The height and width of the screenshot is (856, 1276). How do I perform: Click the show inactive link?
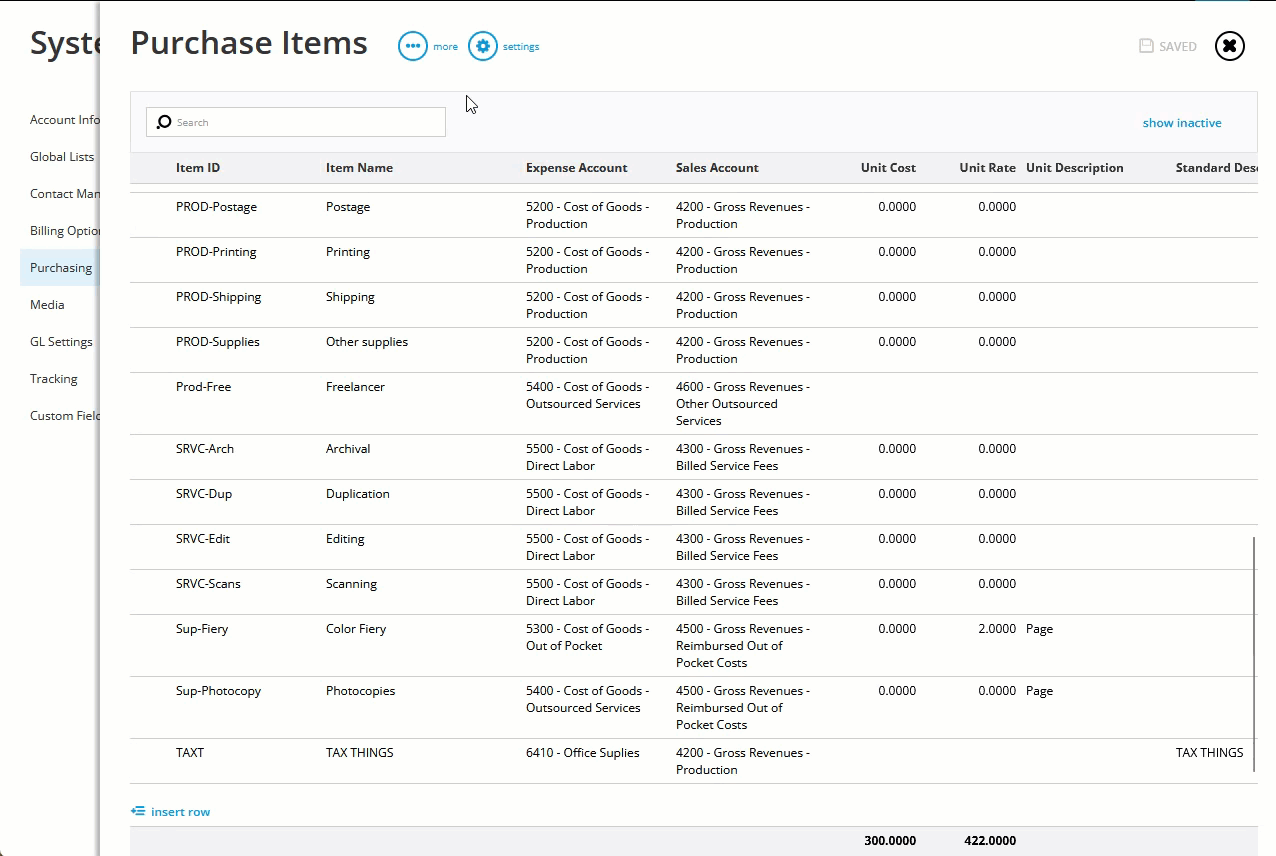[1182, 123]
